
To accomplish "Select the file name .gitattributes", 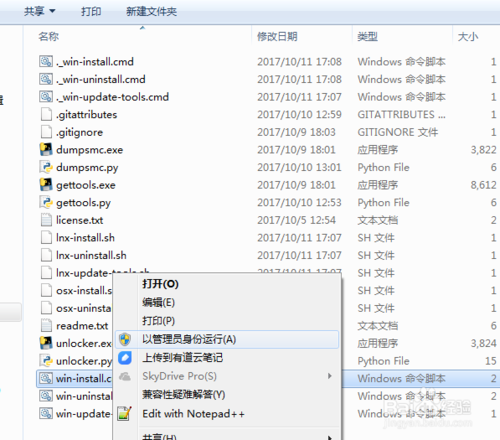I will pyautogui.click(x=86, y=115).
